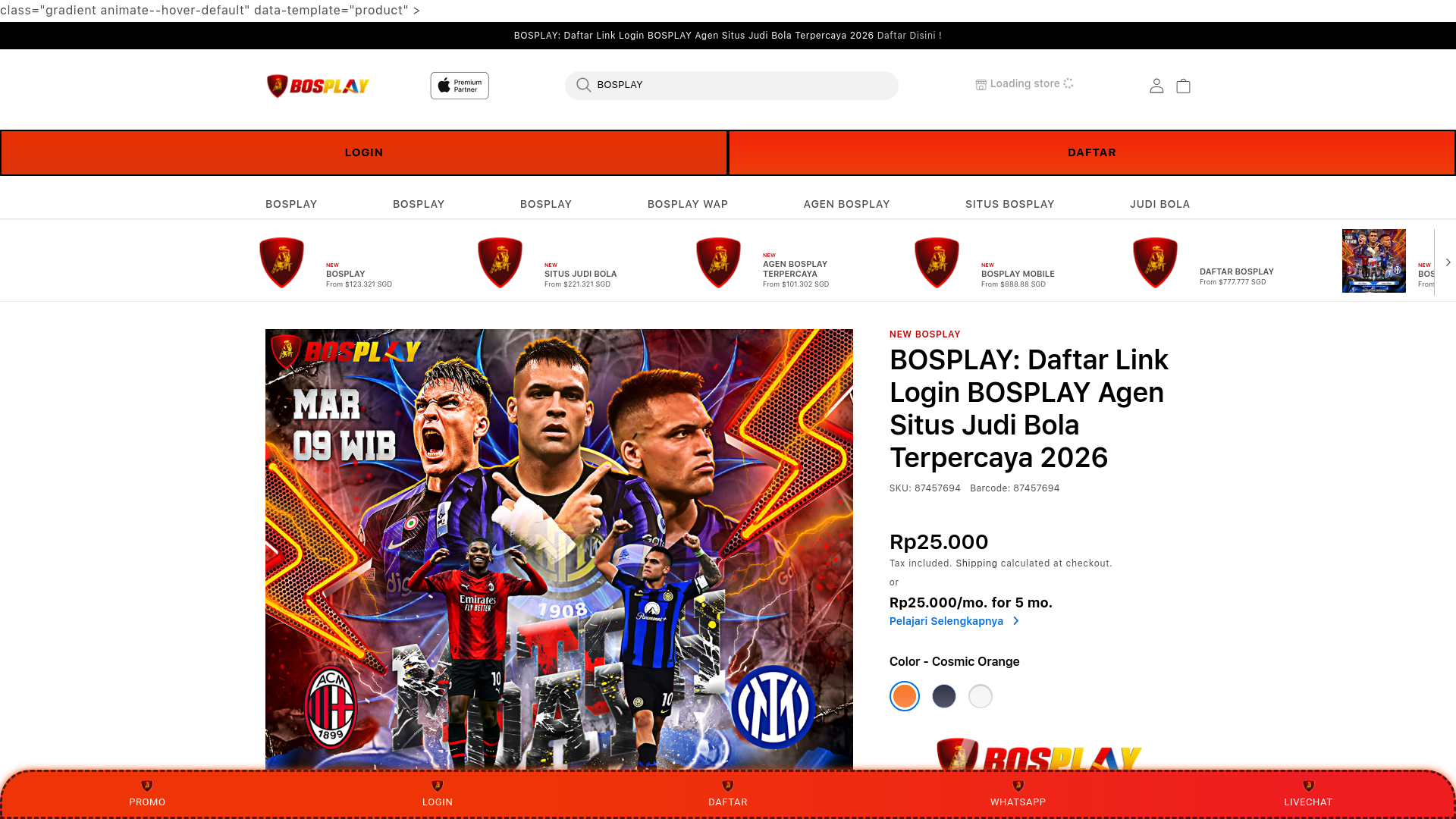Open the first BOSPLAY menu item

coord(291,204)
